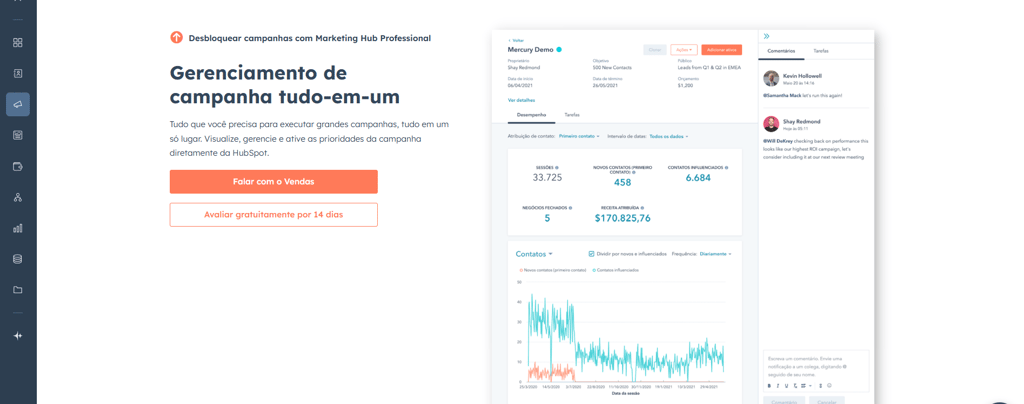Viewport: 1024px width, 404px height.
Task: Click the Comentário submit button
Action: [784, 402]
